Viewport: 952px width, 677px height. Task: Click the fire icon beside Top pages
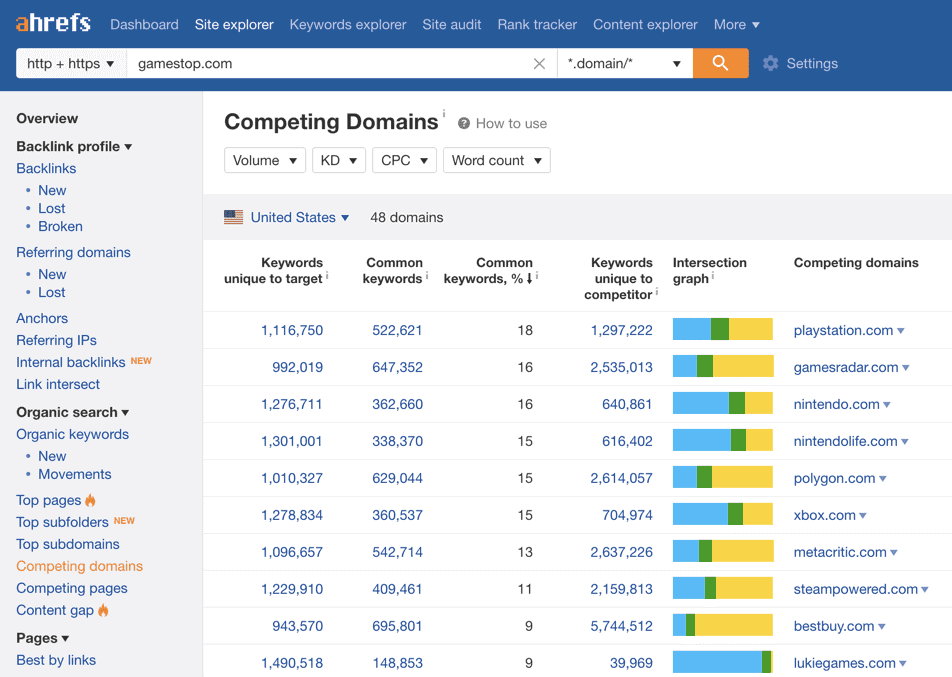(x=90, y=500)
